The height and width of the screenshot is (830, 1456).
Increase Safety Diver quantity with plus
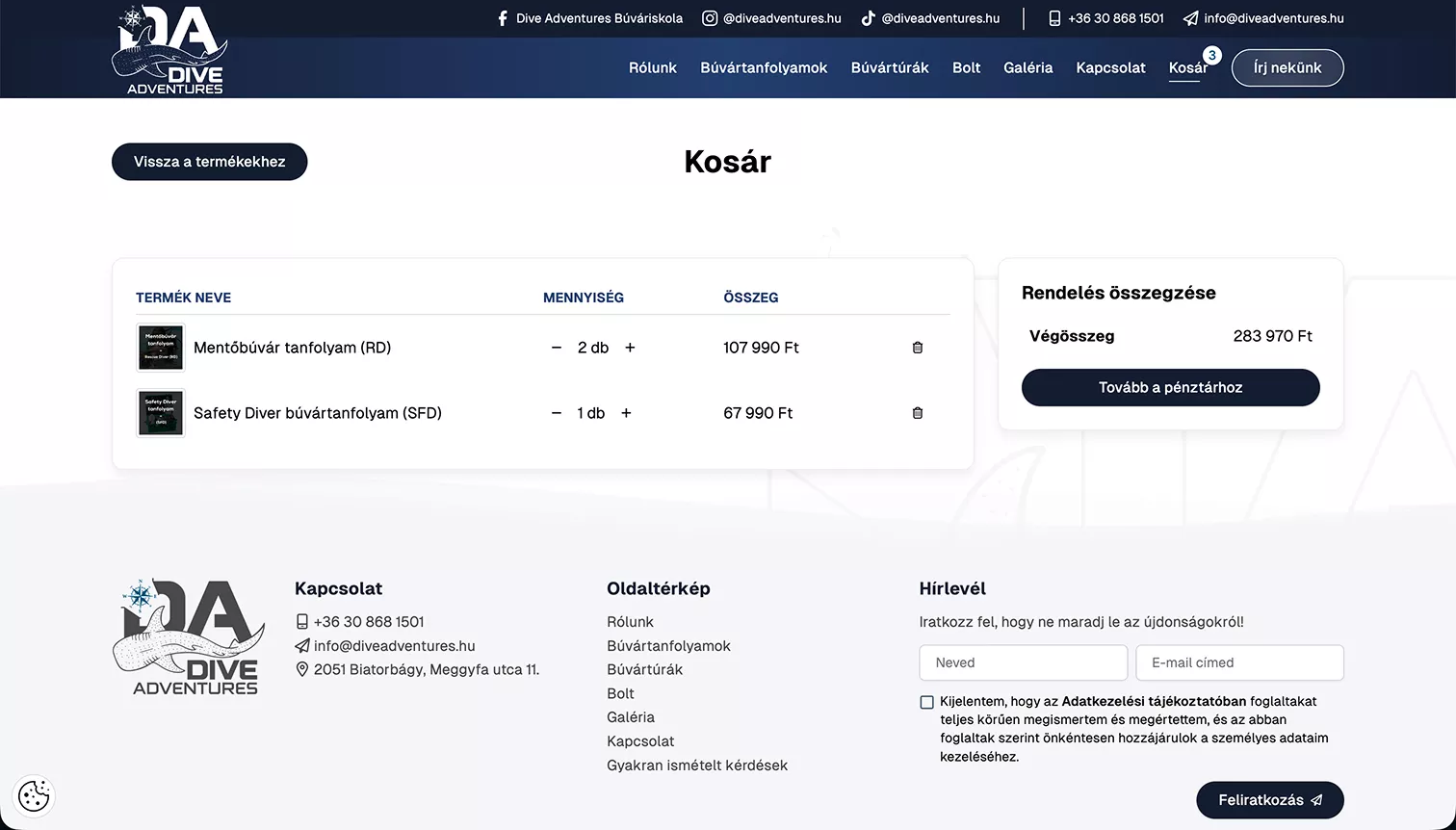(x=626, y=413)
